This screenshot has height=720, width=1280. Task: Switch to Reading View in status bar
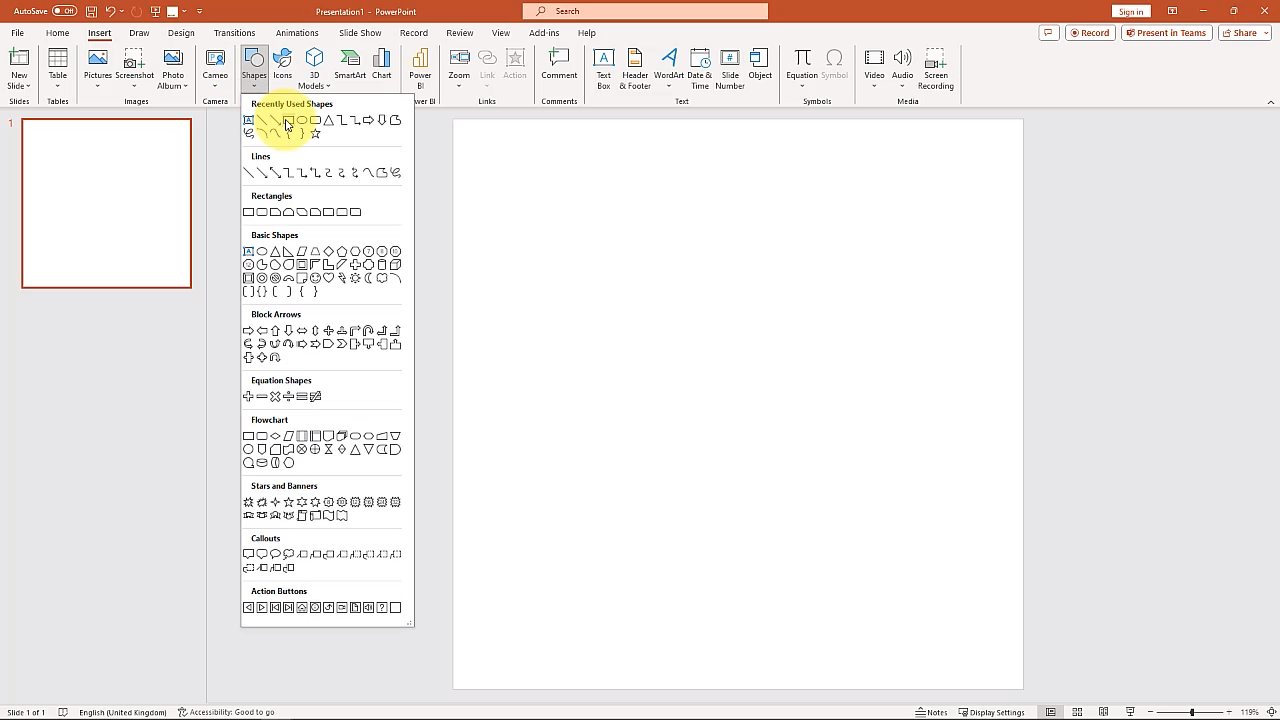pyautogui.click(x=1103, y=712)
